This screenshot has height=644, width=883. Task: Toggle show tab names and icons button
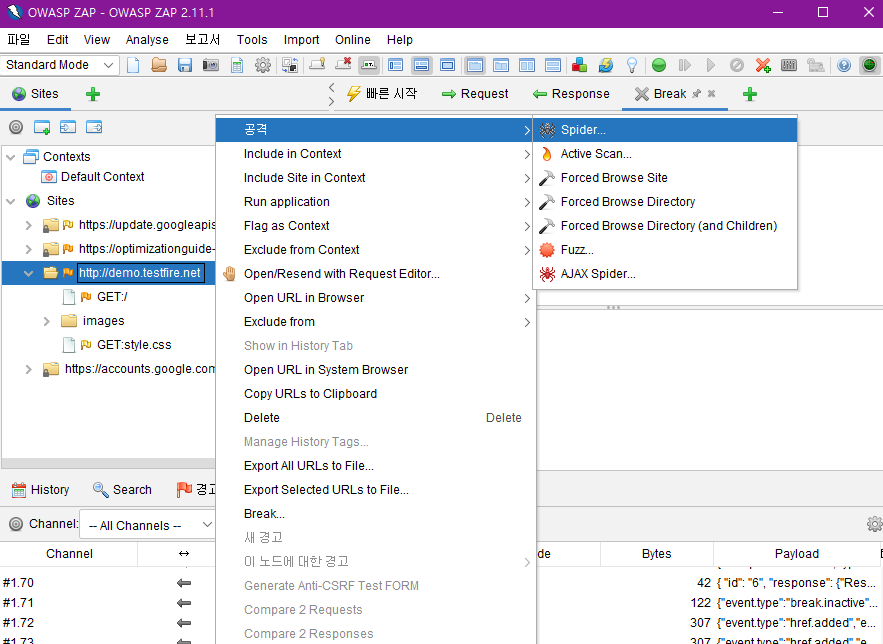[x=369, y=65]
